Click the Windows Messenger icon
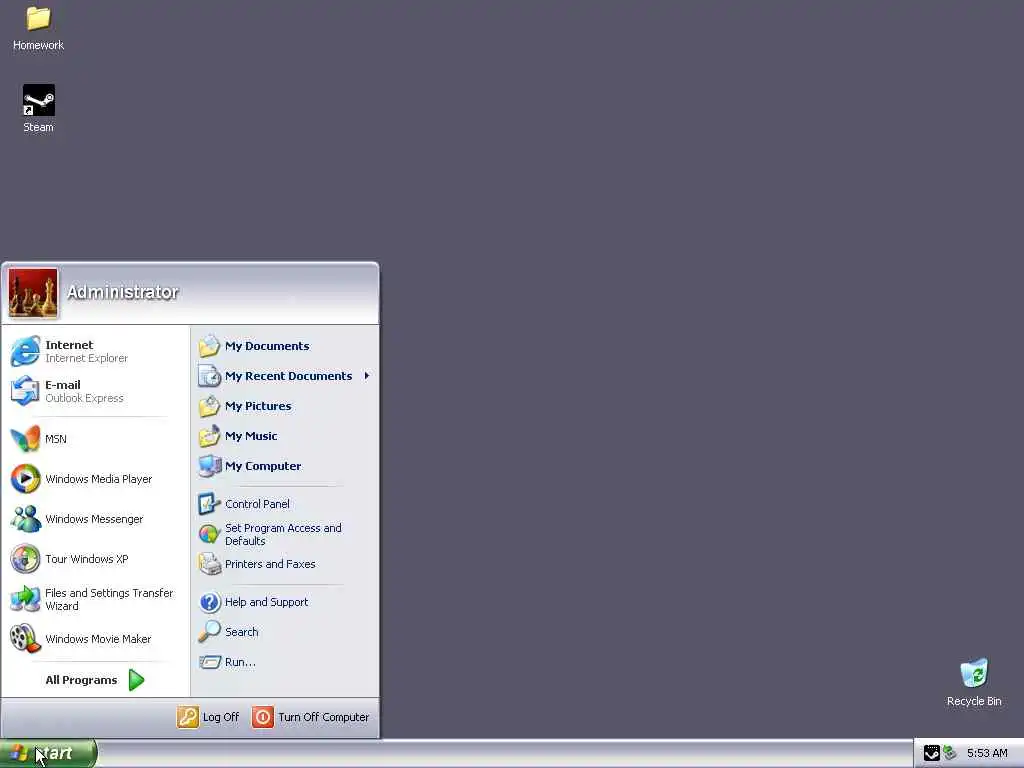Viewport: 1024px width, 768px height. [25, 519]
